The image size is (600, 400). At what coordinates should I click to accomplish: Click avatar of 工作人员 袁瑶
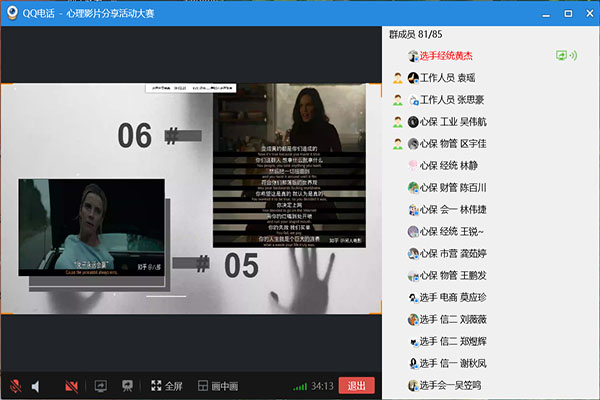(x=413, y=78)
